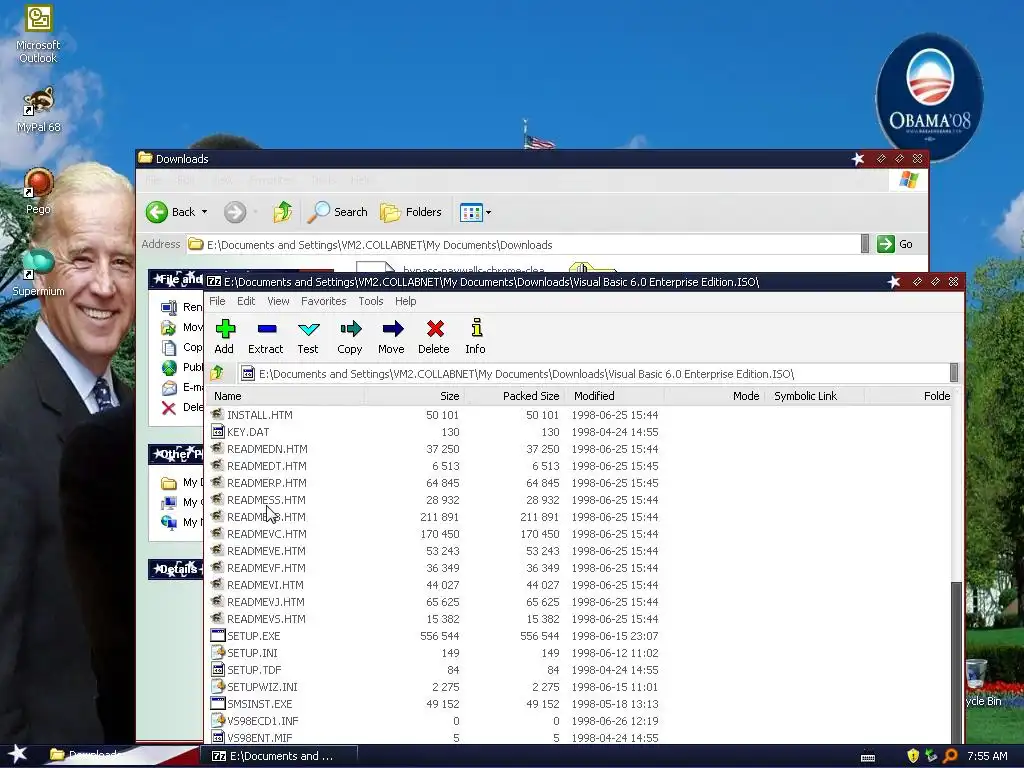Select READMEVF.HTM file
This screenshot has height=768, width=1024.
pyautogui.click(x=266, y=568)
